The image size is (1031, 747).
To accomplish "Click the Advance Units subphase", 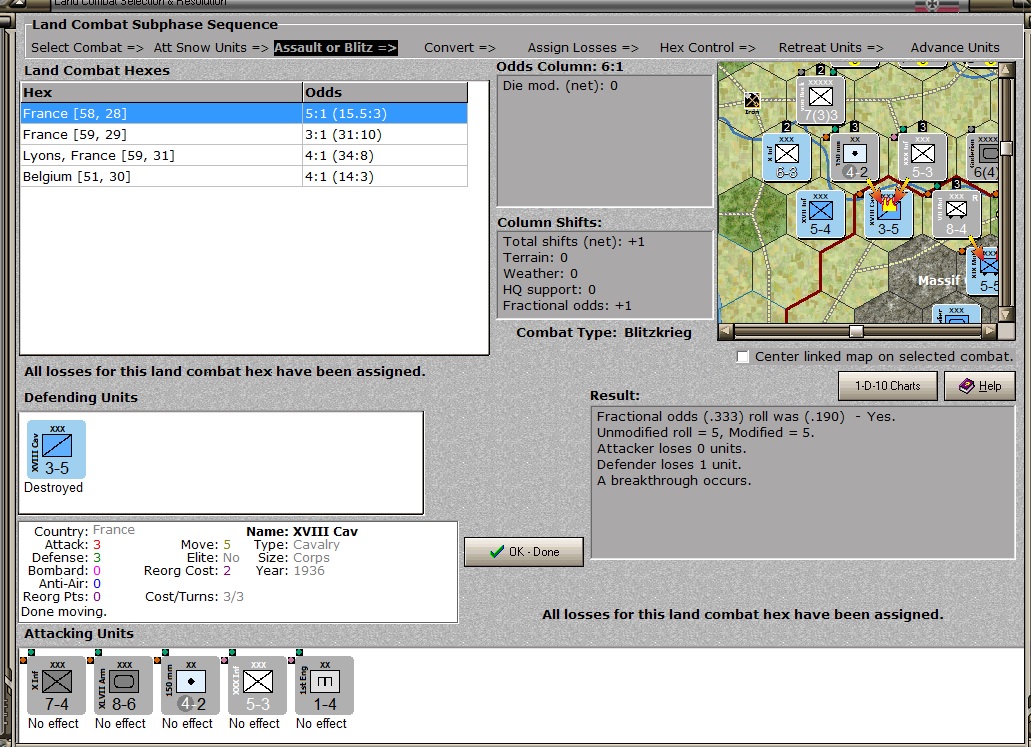I will click(x=955, y=47).
